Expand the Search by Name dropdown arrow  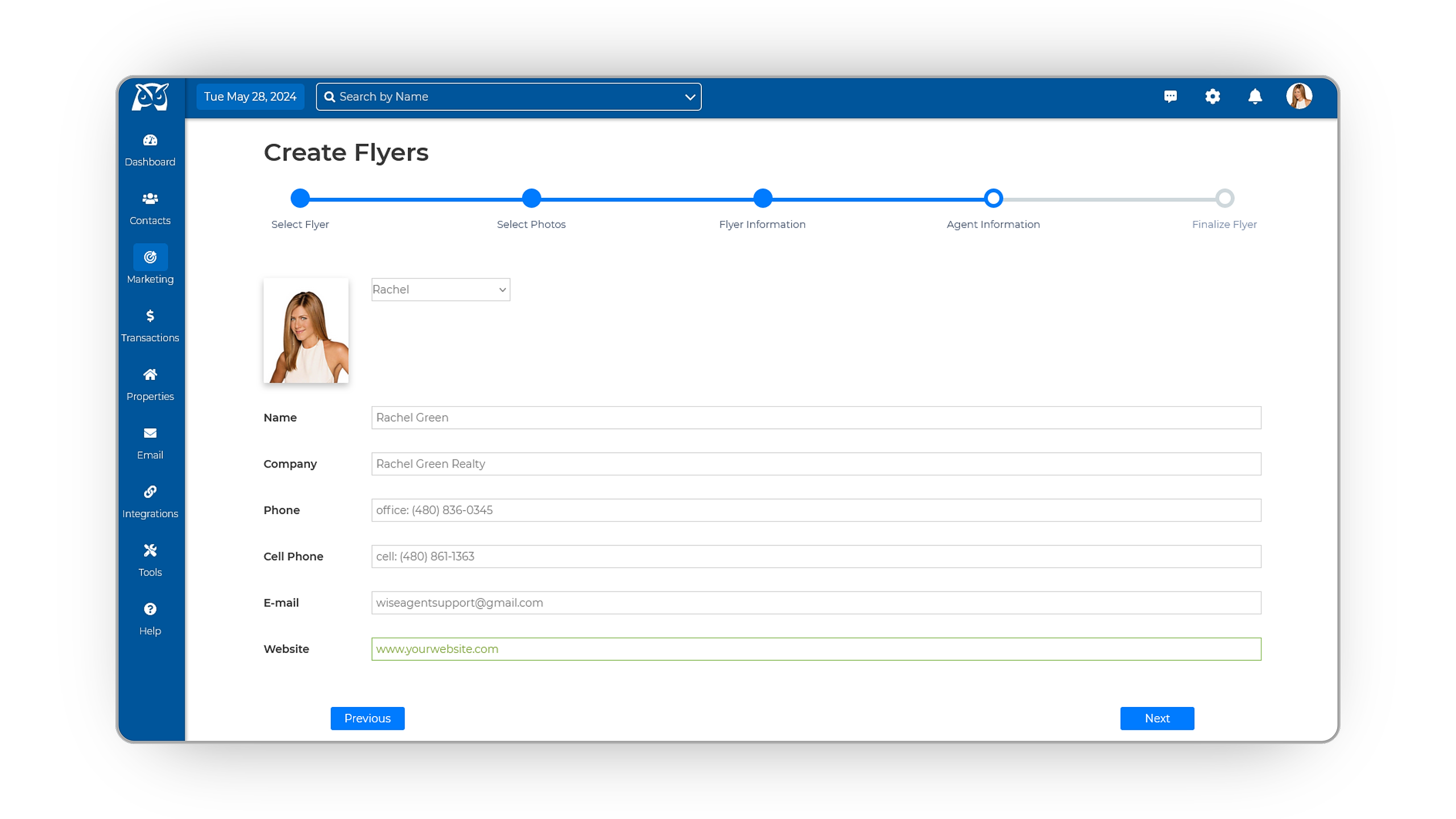click(x=690, y=97)
